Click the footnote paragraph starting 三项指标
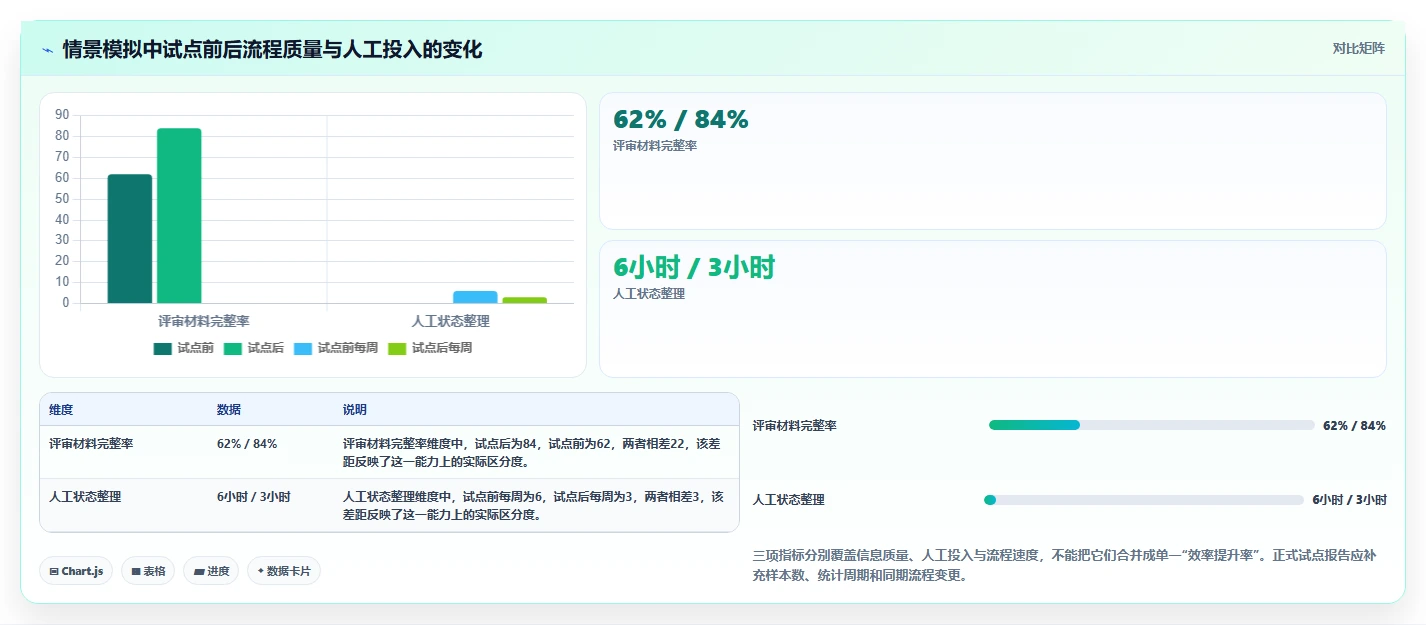Screen dimensions: 1426x625 click(x=1065, y=565)
